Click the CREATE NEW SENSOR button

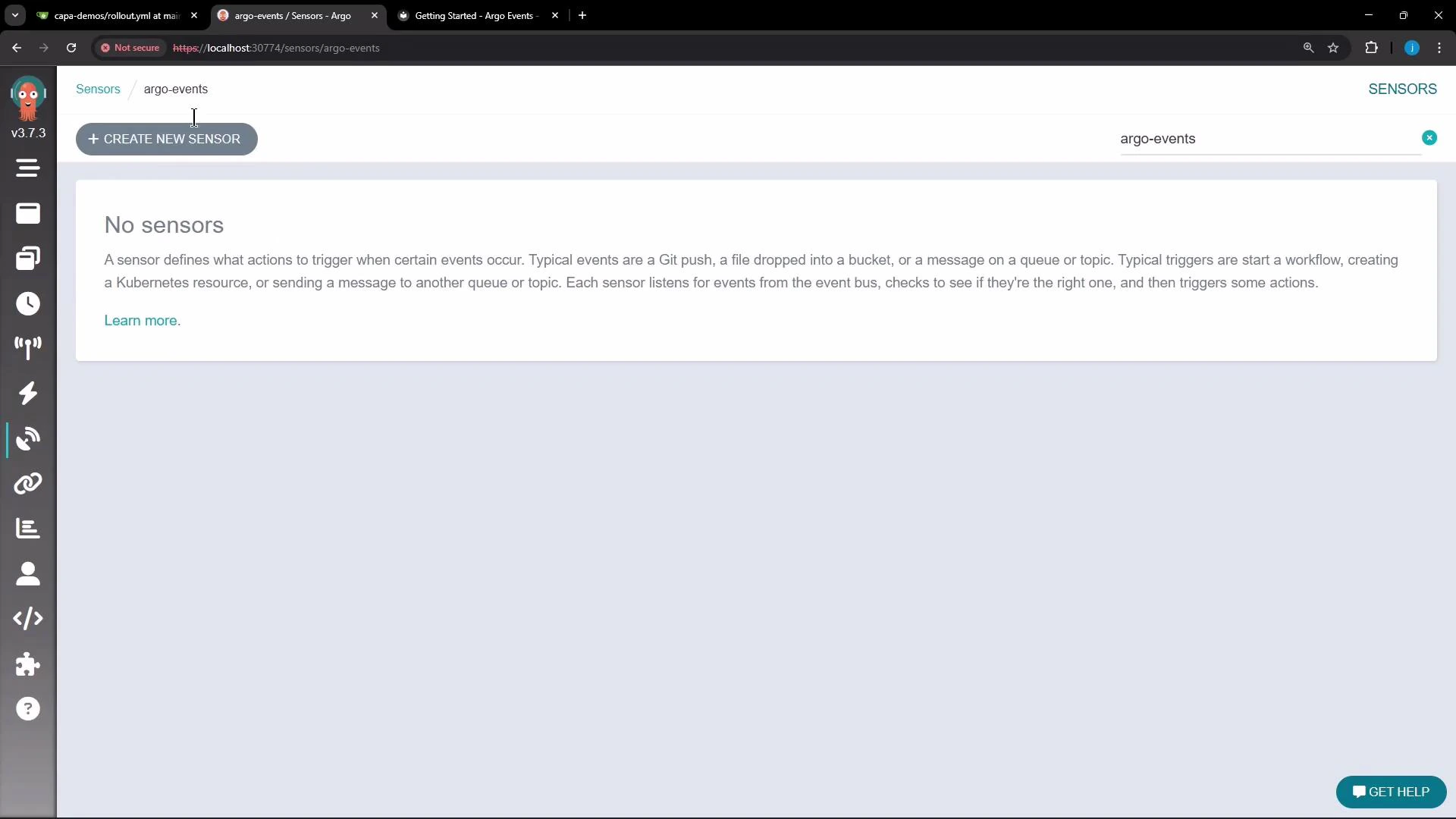click(166, 139)
